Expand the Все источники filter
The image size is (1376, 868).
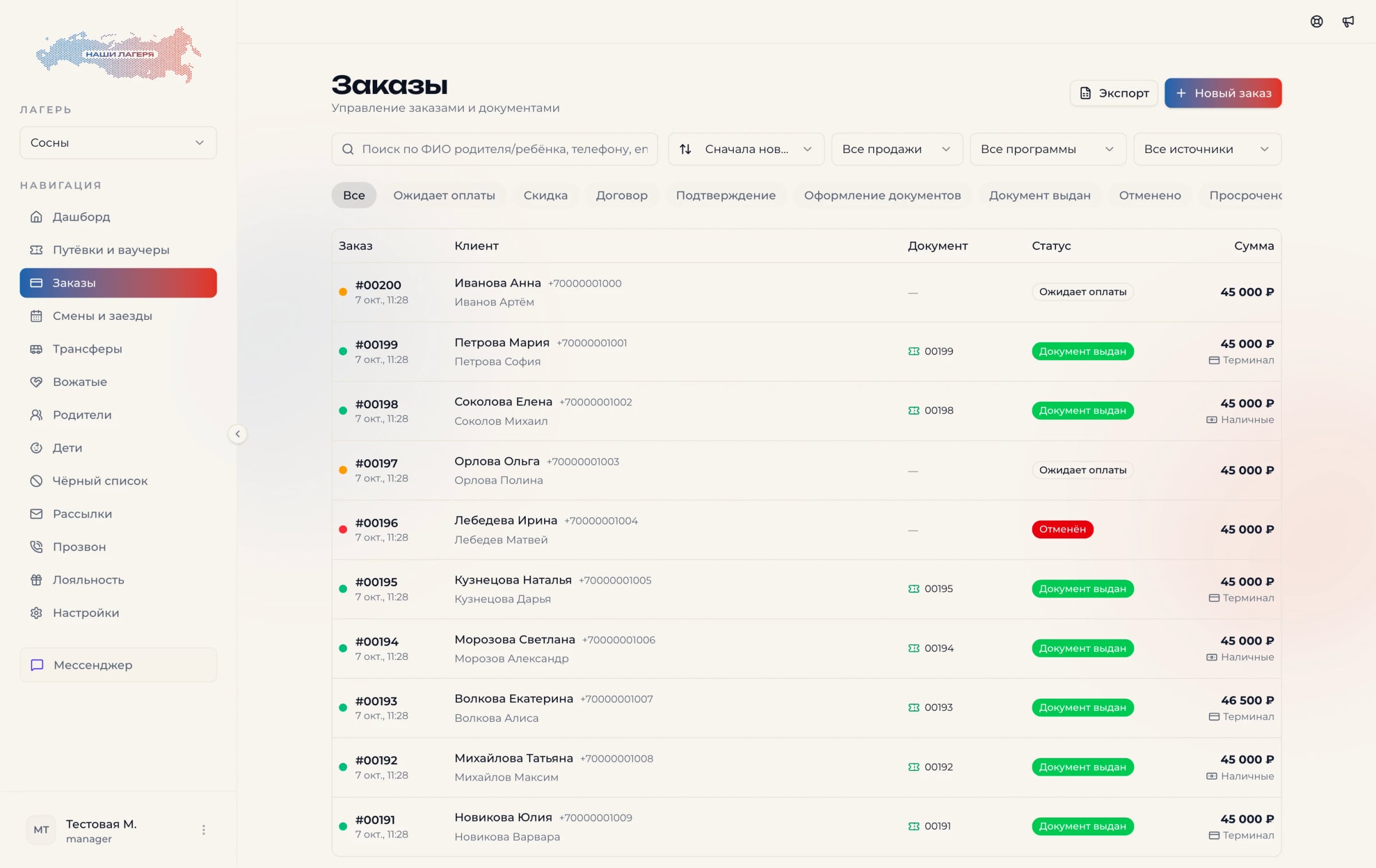pos(1207,149)
